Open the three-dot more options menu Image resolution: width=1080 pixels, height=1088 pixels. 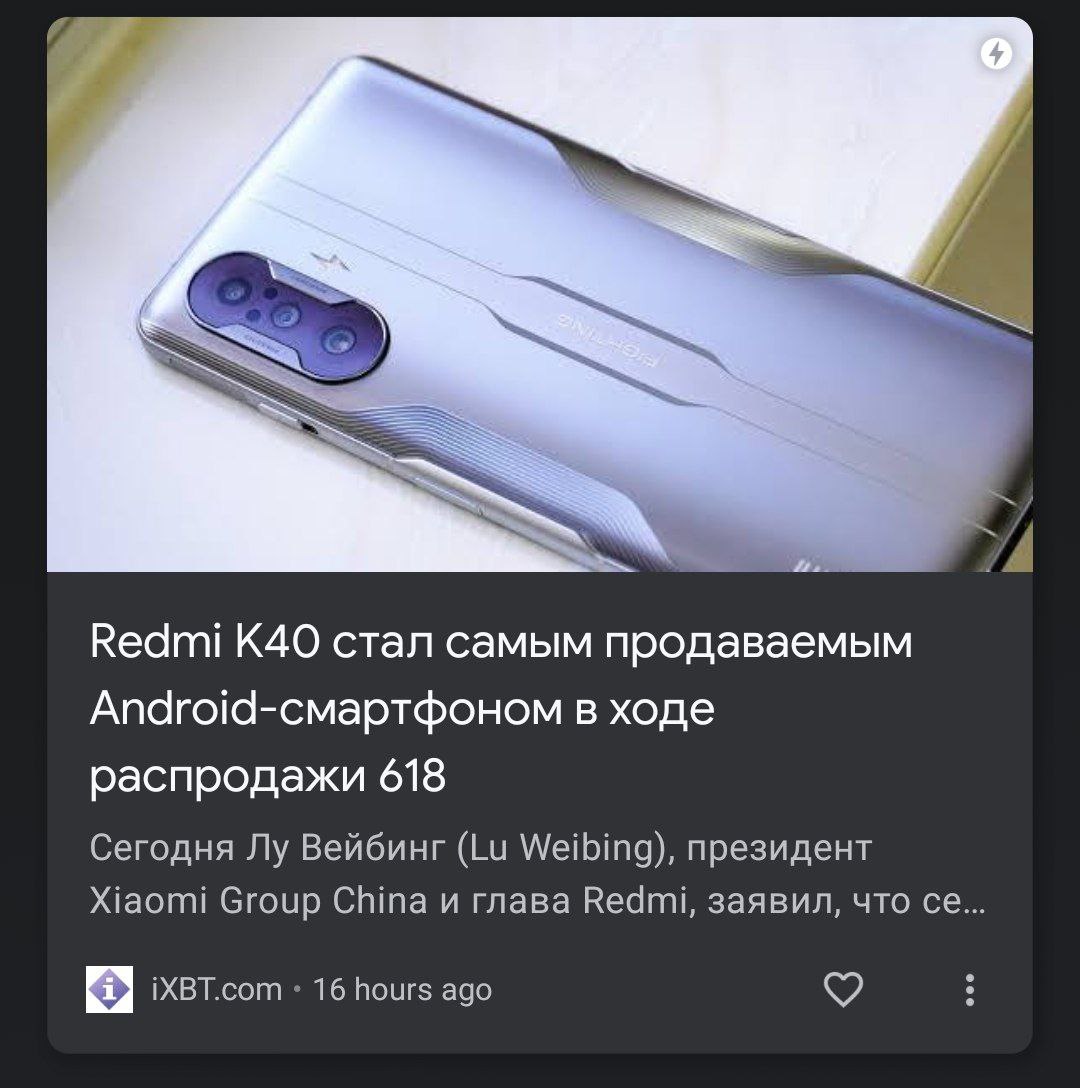(970, 989)
